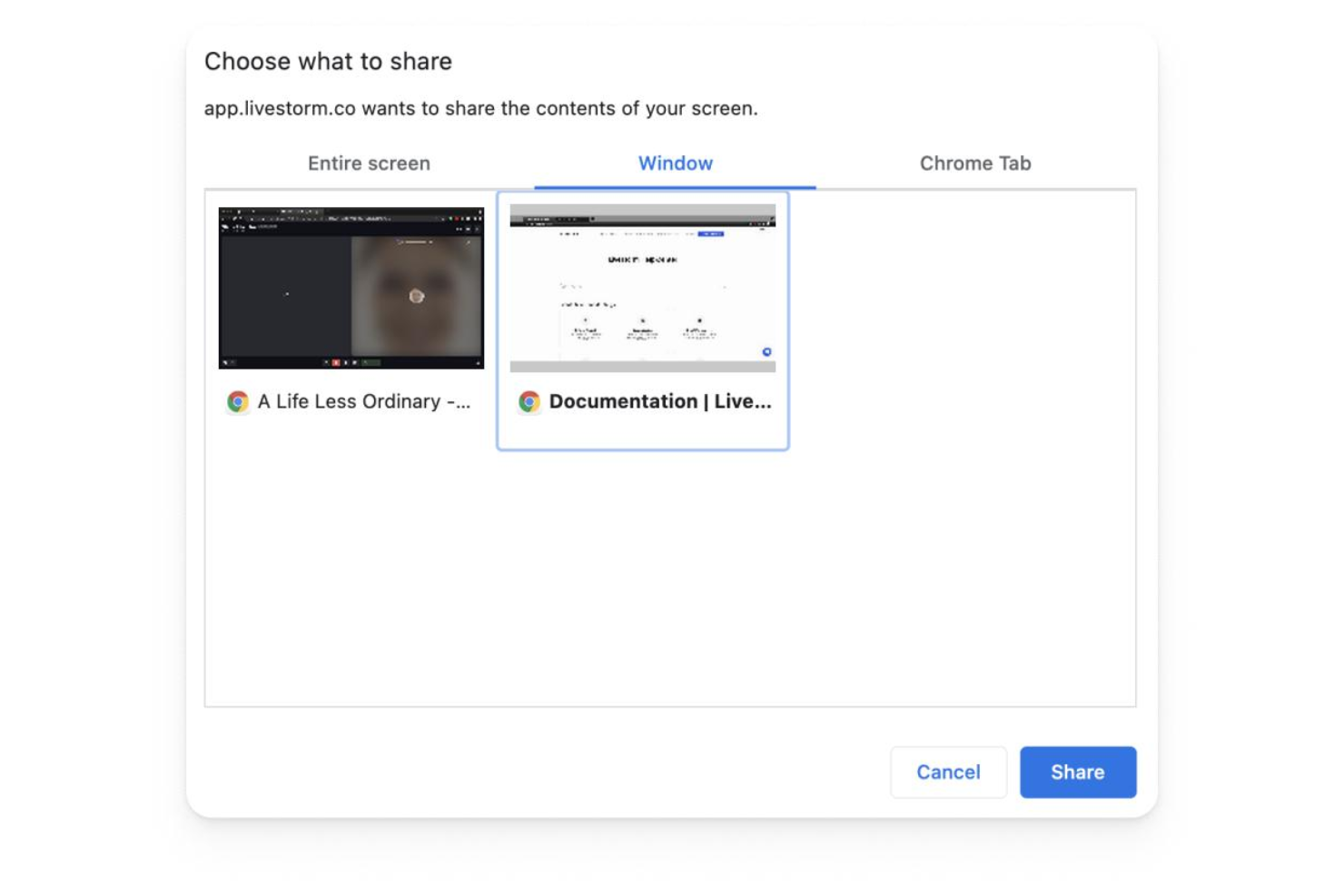Switch to the "Entire screen" tab
Viewport: 1344px width, 896px height.
[369, 163]
